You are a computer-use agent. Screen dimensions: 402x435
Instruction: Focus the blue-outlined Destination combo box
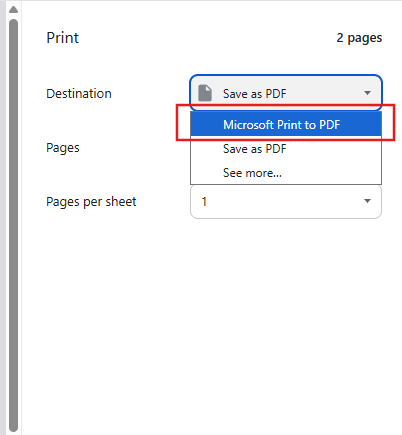tap(286, 93)
